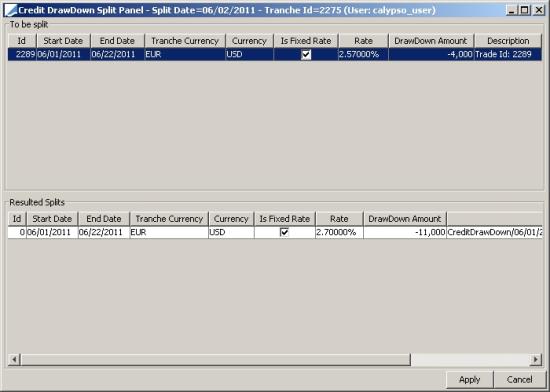
Task: Select Id cell 0 in Resulted Splits
Action: pyautogui.click(x=17, y=232)
